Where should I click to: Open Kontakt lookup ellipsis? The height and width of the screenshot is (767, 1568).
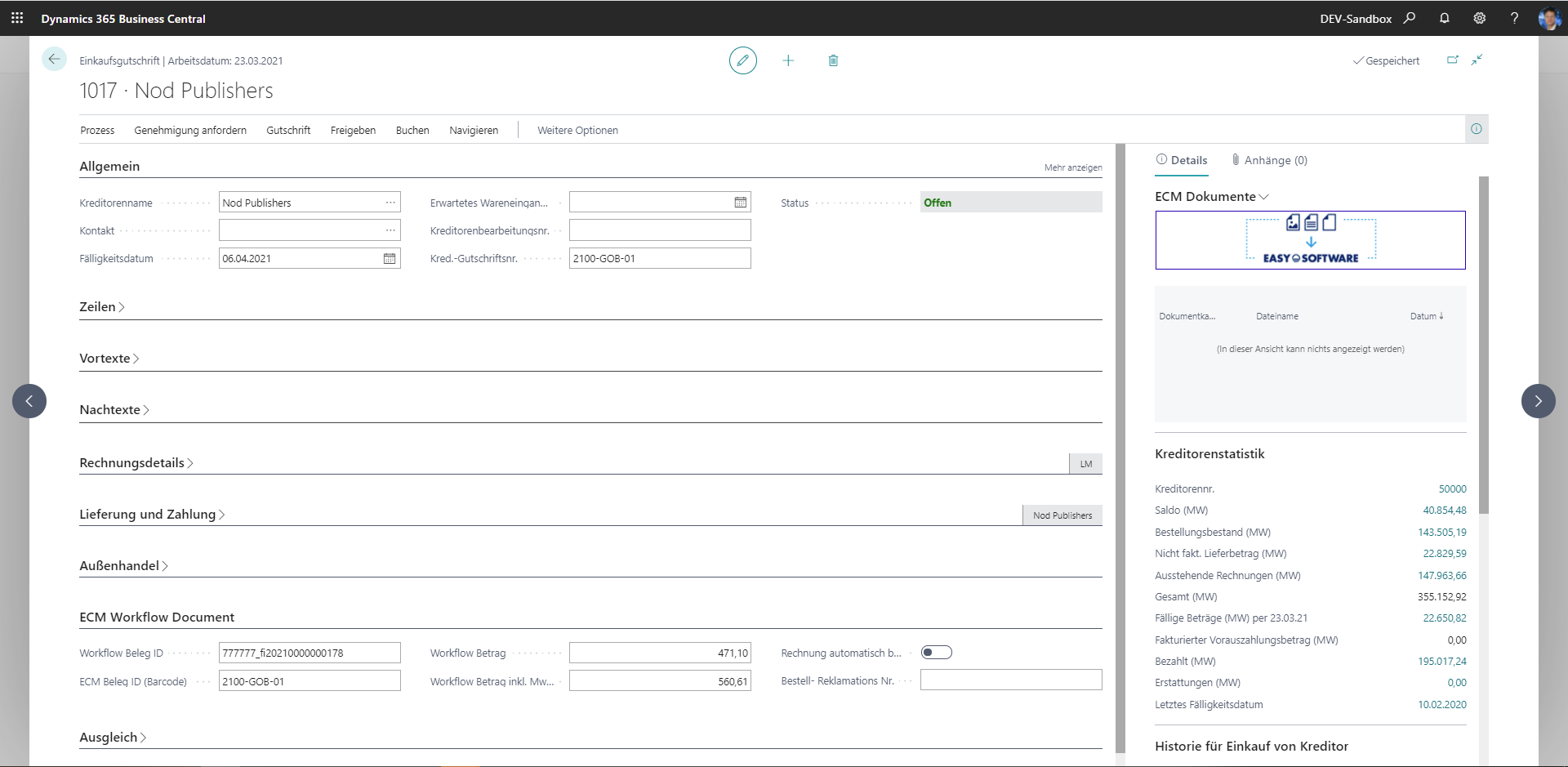pos(390,230)
